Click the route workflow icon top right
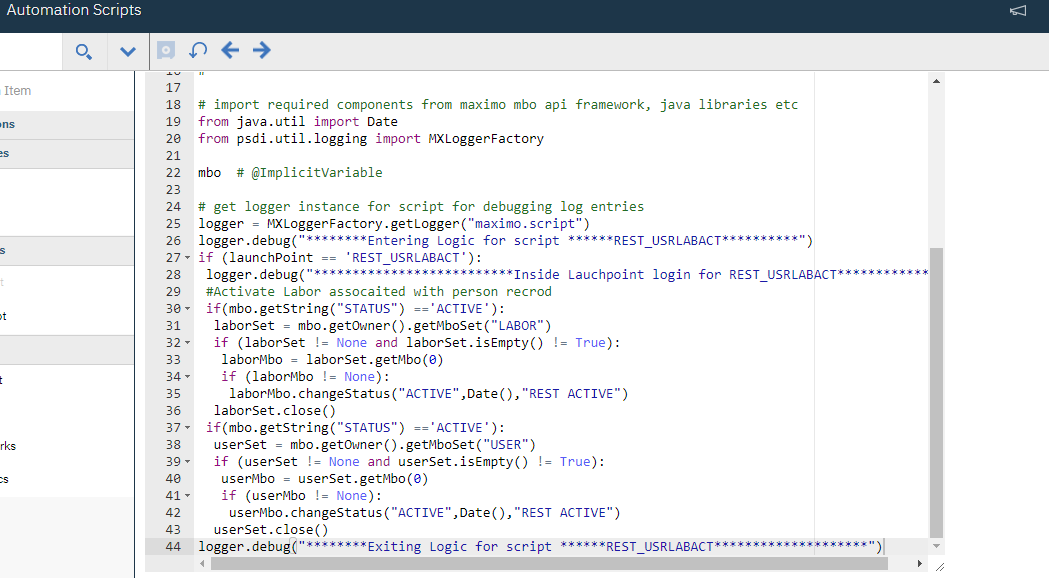The height and width of the screenshot is (578, 1049). (1017, 11)
